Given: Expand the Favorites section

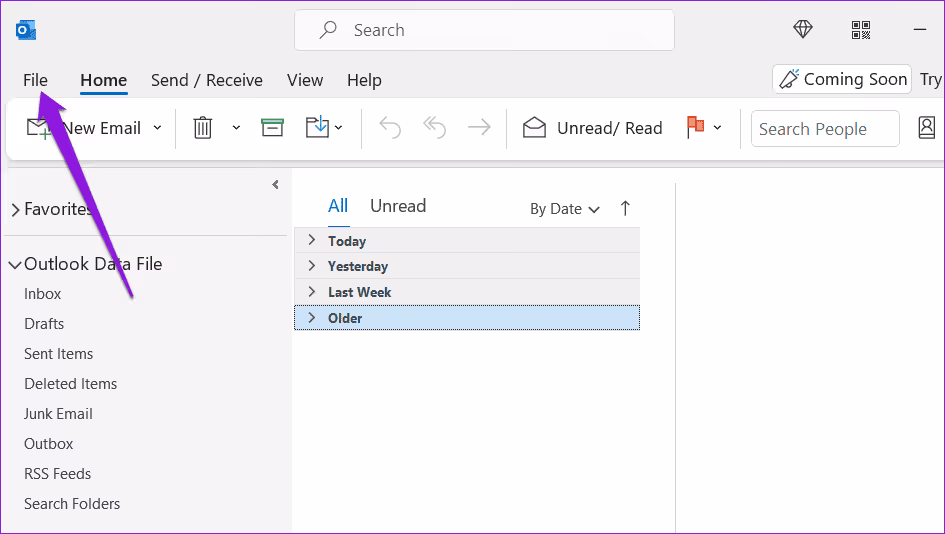Looking at the screenshot, I should pos(16,210).
